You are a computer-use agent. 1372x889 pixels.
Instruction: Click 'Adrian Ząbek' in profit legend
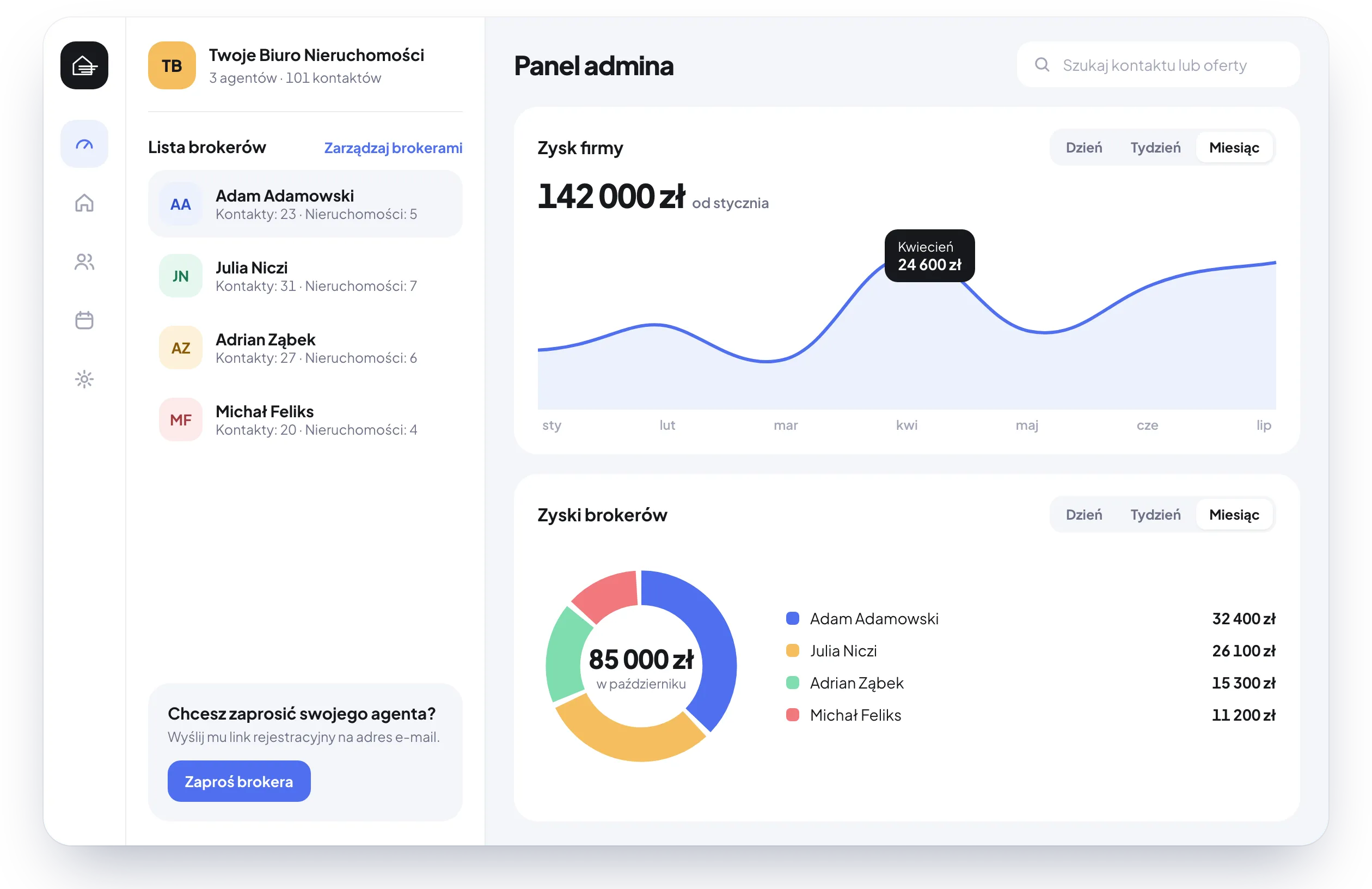point(856,683)
